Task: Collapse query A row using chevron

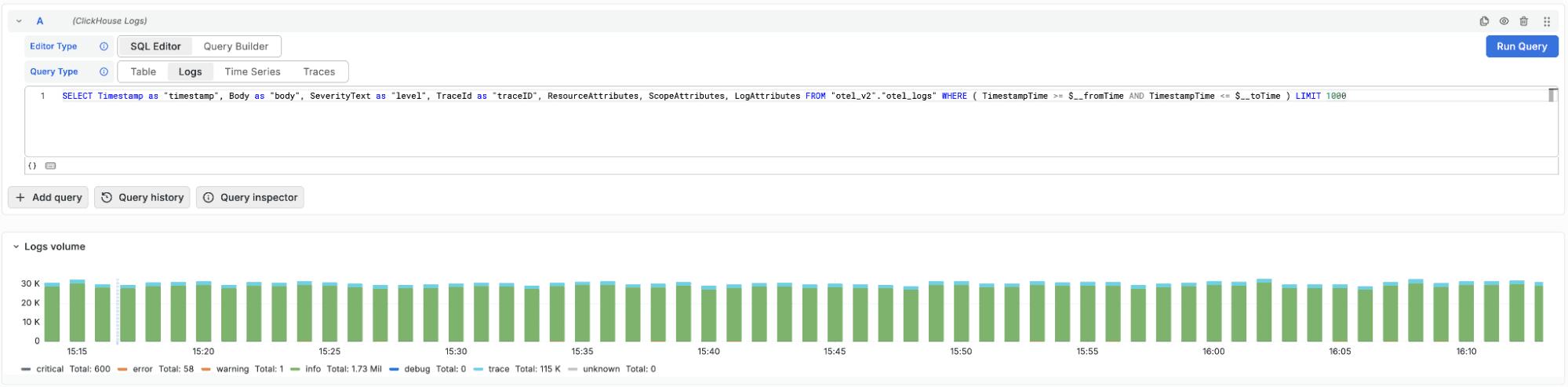Action: pos(19,21)
